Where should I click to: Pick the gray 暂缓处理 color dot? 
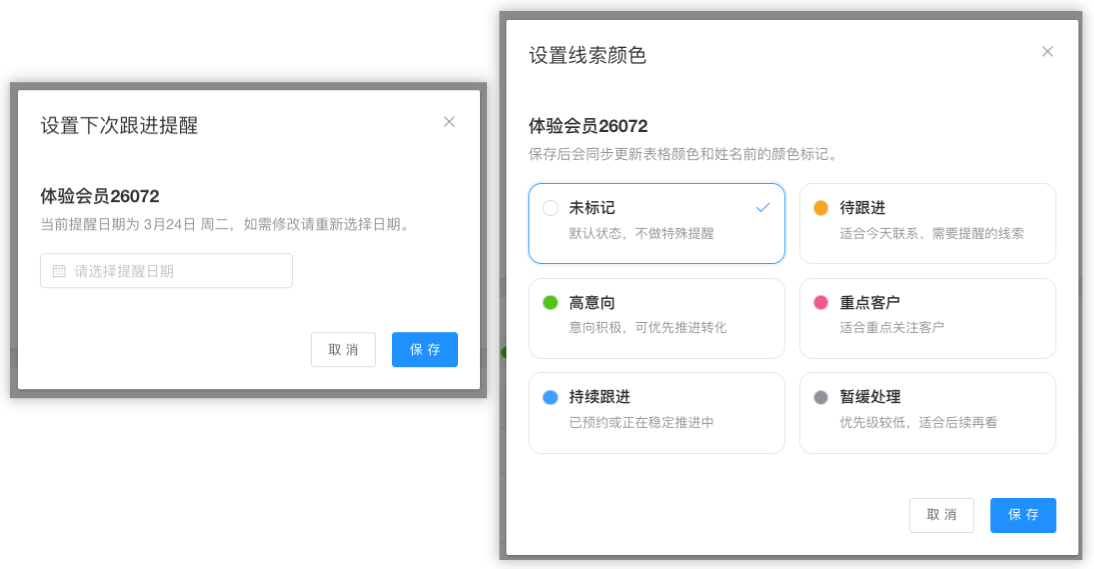click(x=821, y=397)
